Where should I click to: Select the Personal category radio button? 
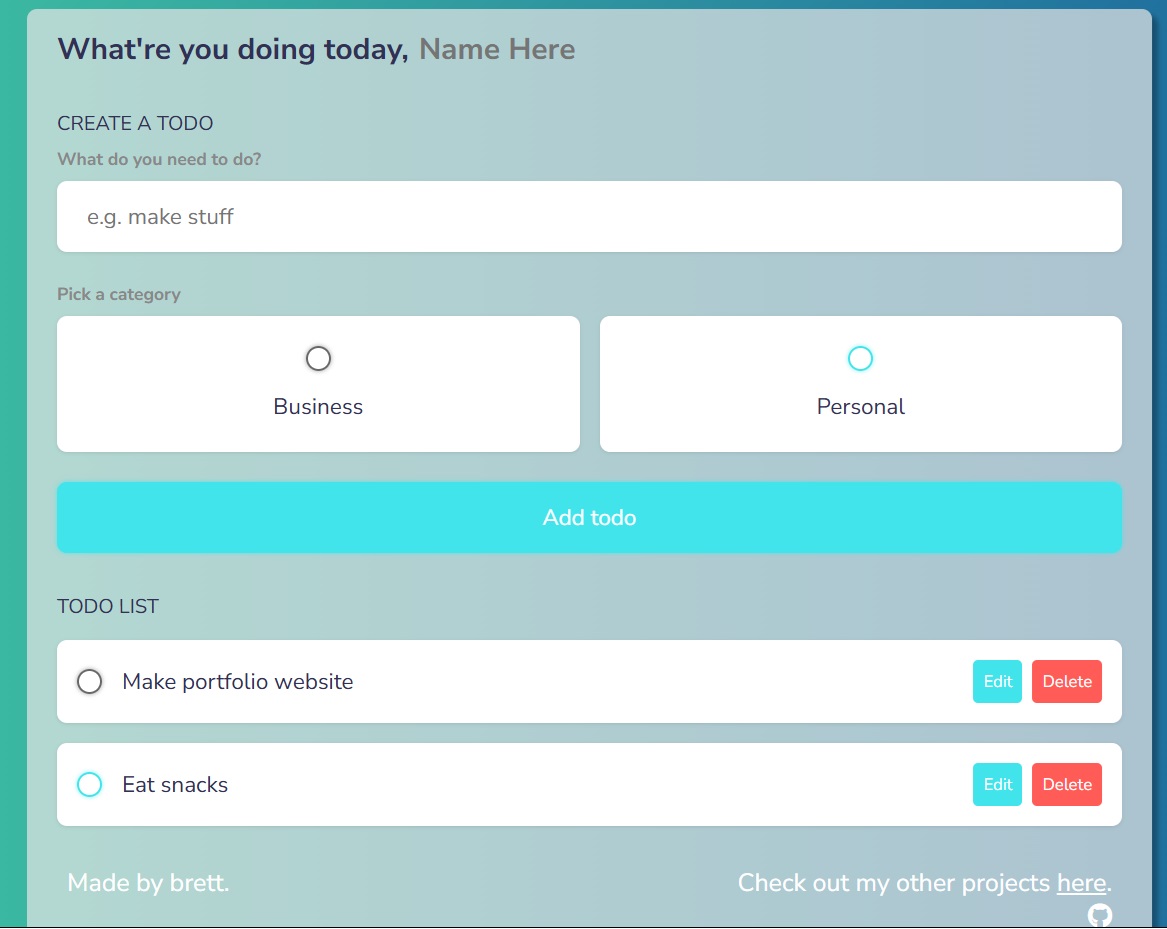pyautogui.click(x=860, y=358)
